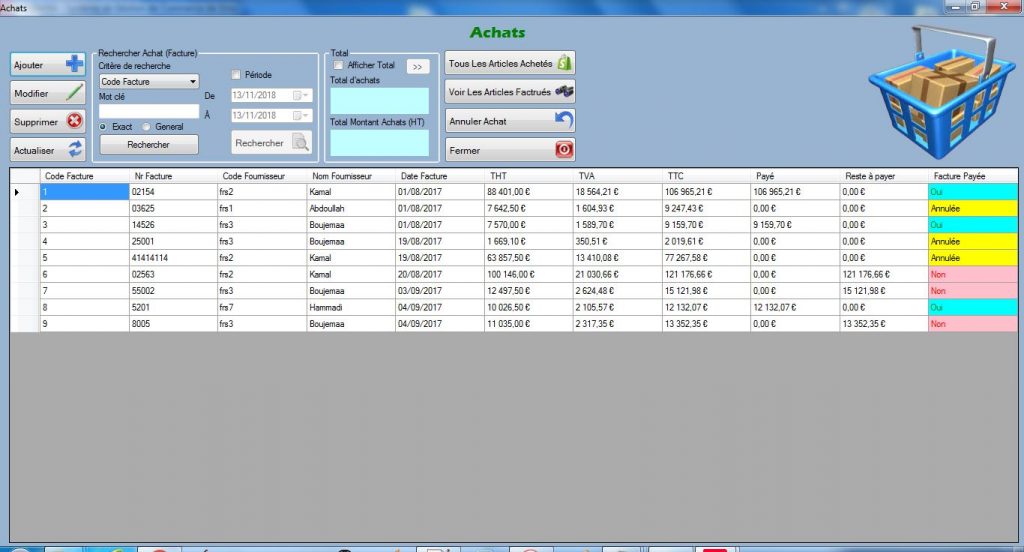Screen dimensions: 1024x552
Task: Click the blue plus Ajouter icon
Action: [x=74, y=65]
